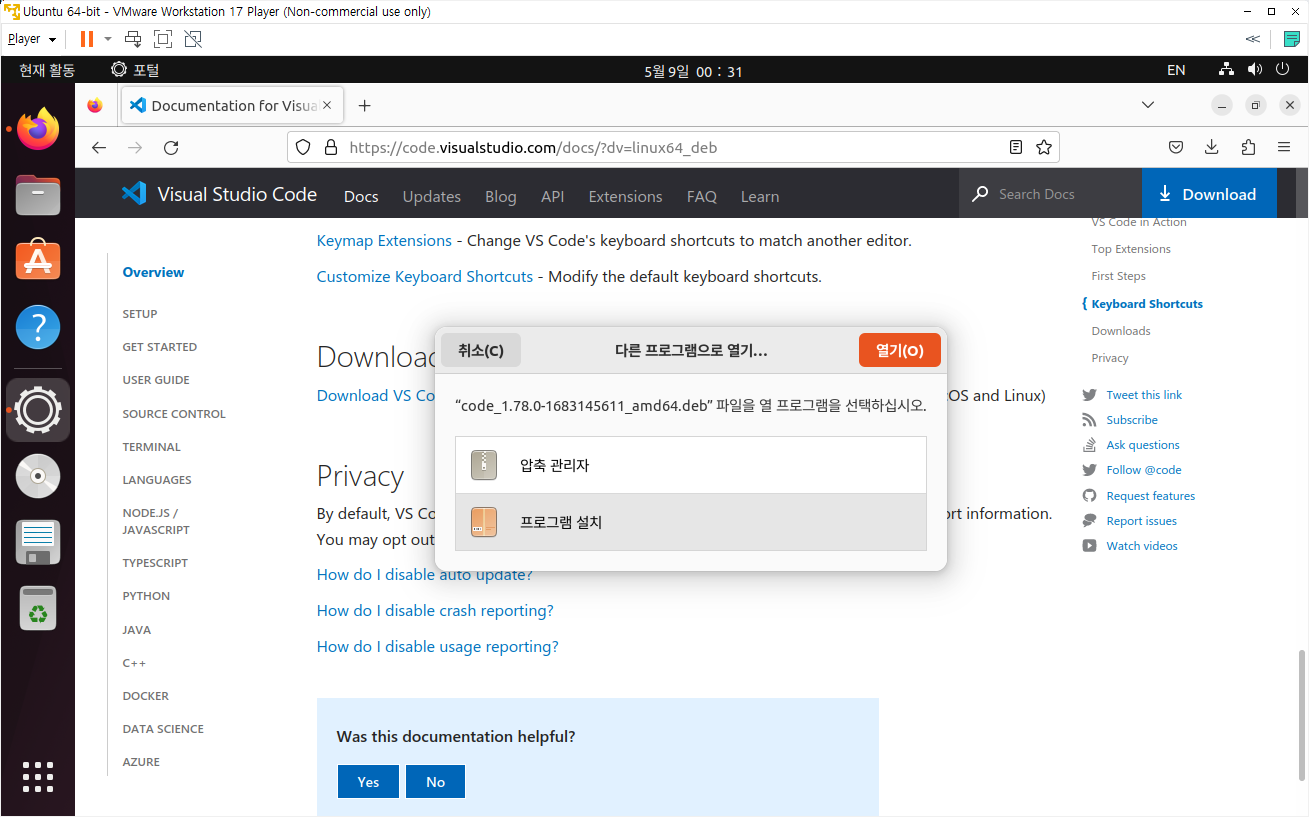
Task: Cancel the open-with dialog (취소)
Action: pyautogui.click(x=481, y=350)
